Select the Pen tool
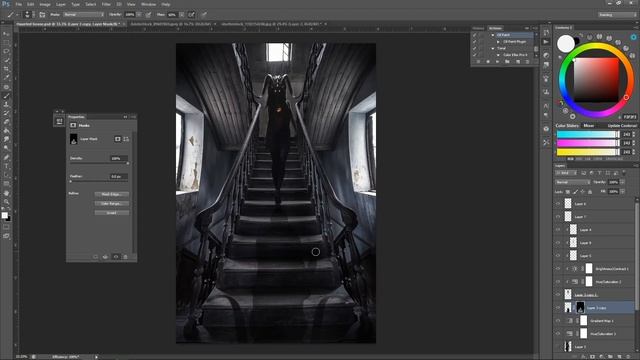This screenshot has height=360, width=640. [x=6, y=157]
